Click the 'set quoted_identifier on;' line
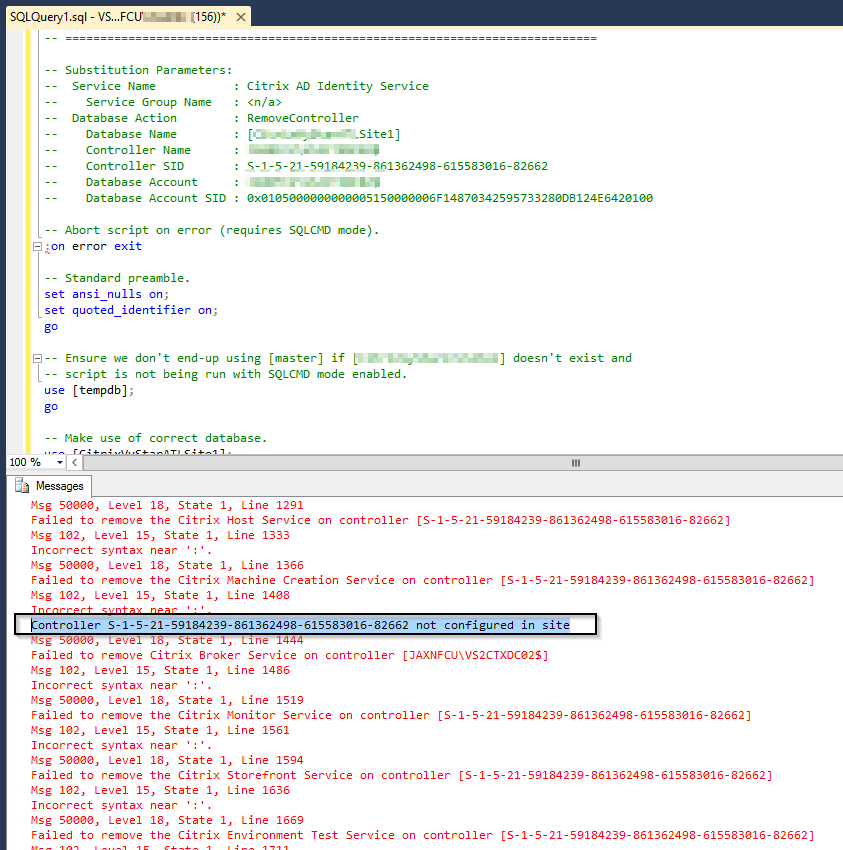This screenshot has height=850, width=843. (x=131, y=310)
